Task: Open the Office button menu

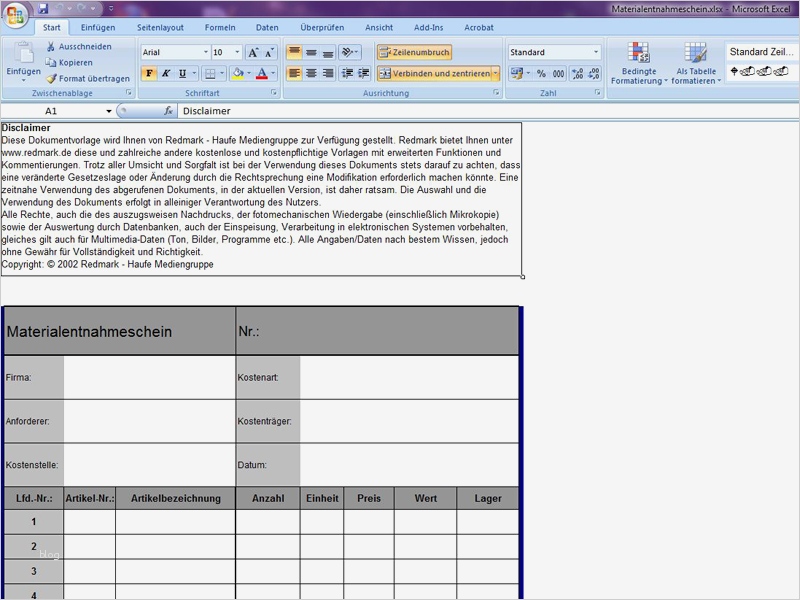Action: [x=15, y=15]
